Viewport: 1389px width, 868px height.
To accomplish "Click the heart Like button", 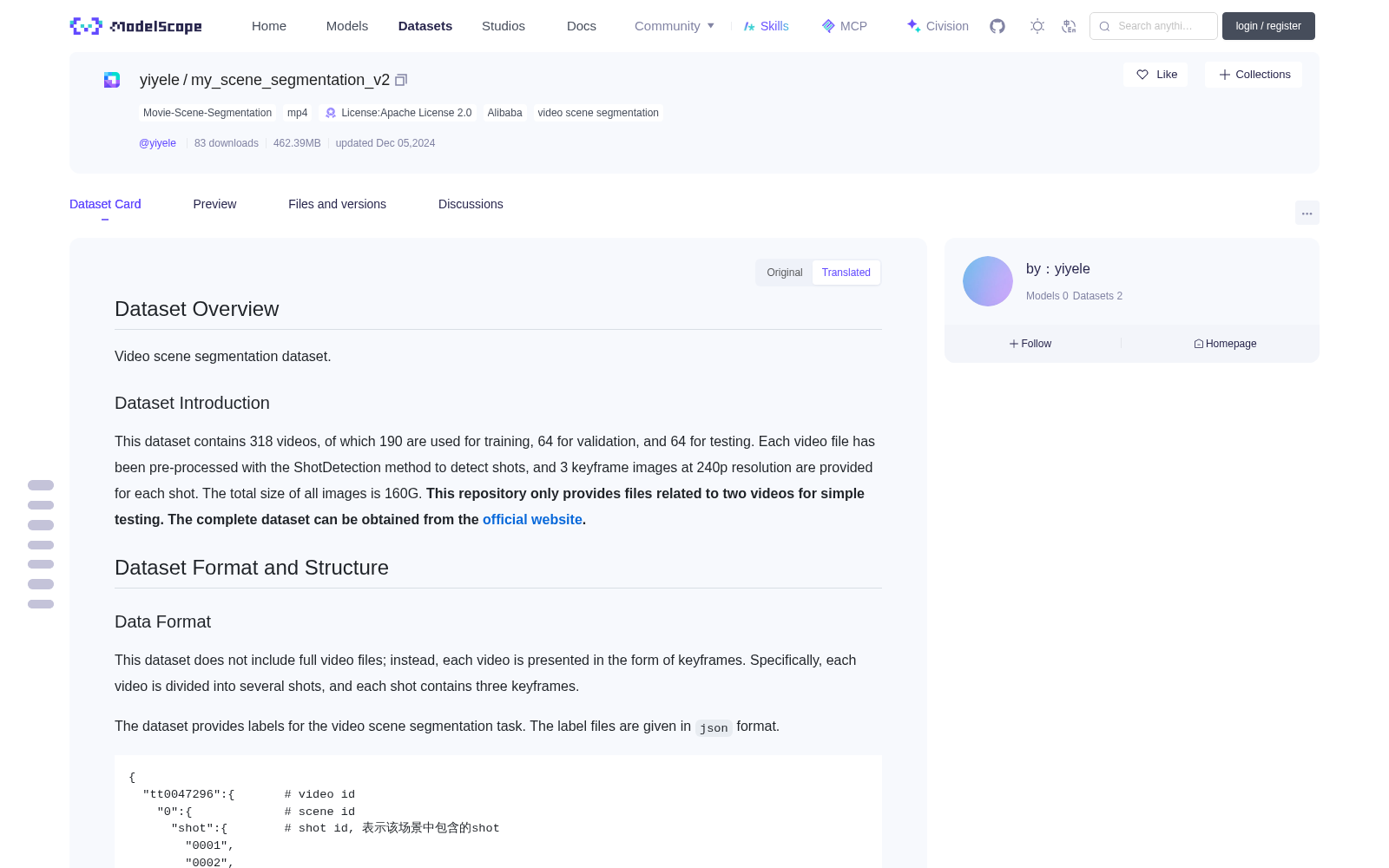I will pos(1155,75).
